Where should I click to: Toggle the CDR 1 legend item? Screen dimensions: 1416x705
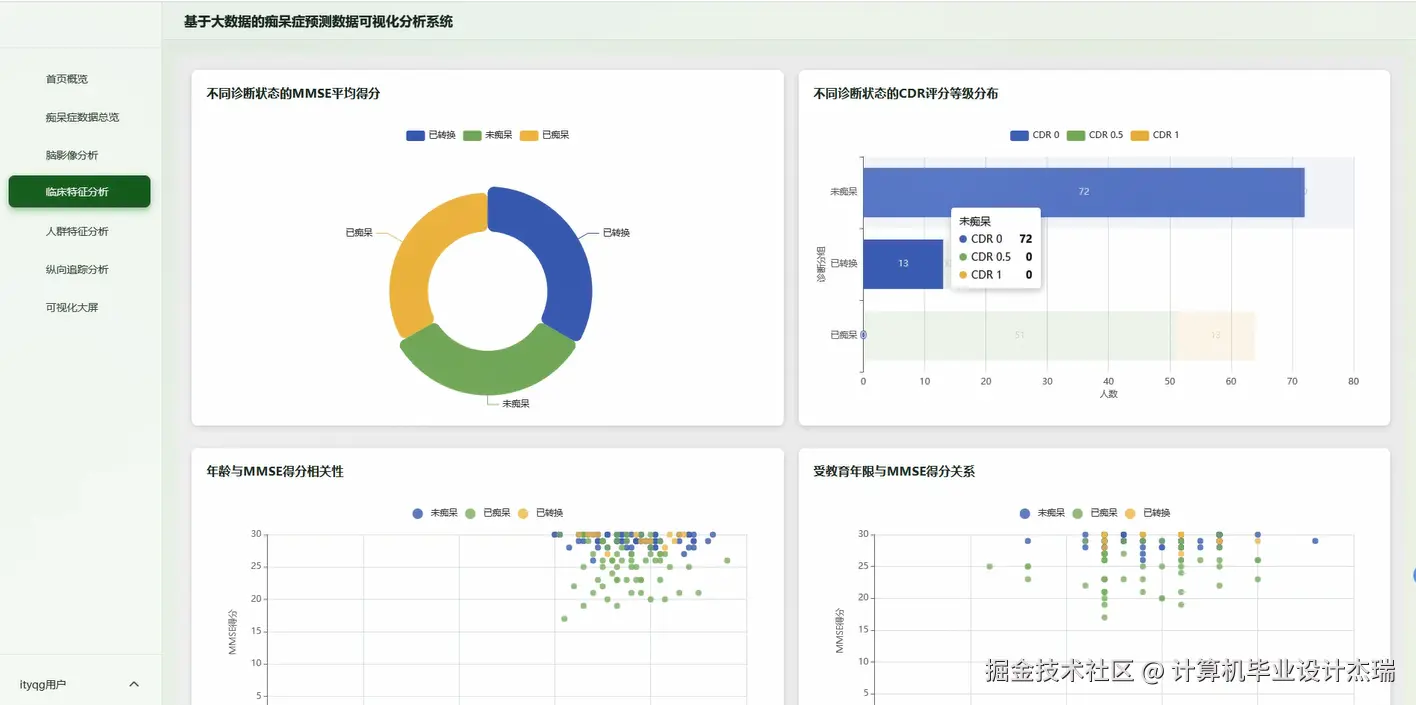(x=1155, y=135)
